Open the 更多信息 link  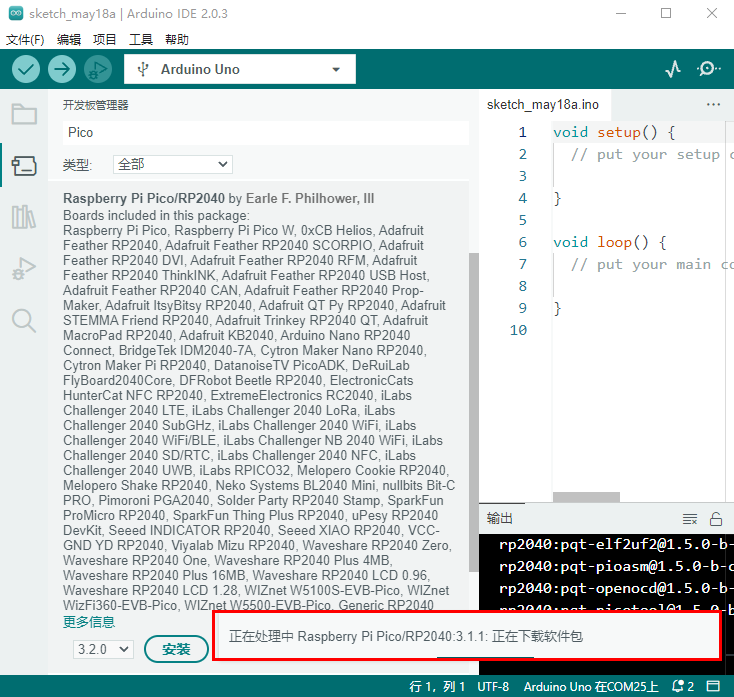point(89,622)
